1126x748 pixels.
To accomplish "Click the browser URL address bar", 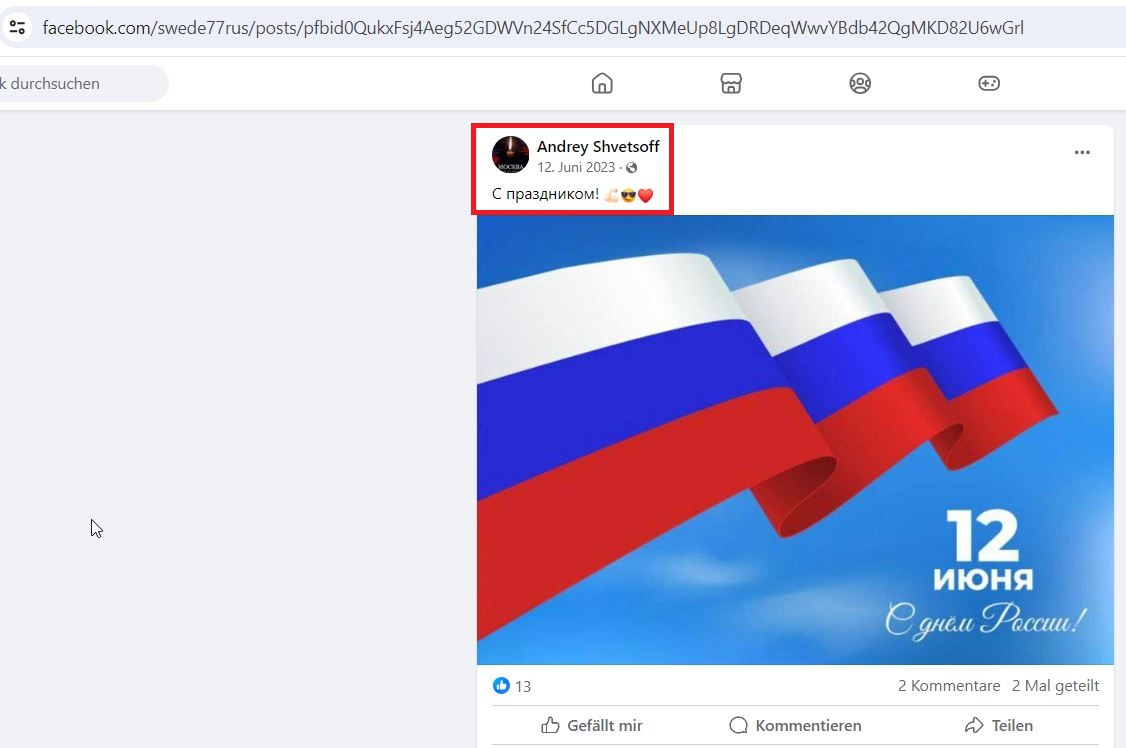I will point(533,28).
